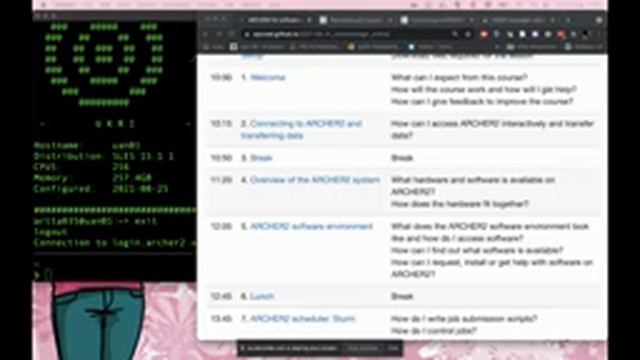Open Overview of the ARCHER2 system link
The width and height of the screenshot is (640, 360).
pos(315,180)
